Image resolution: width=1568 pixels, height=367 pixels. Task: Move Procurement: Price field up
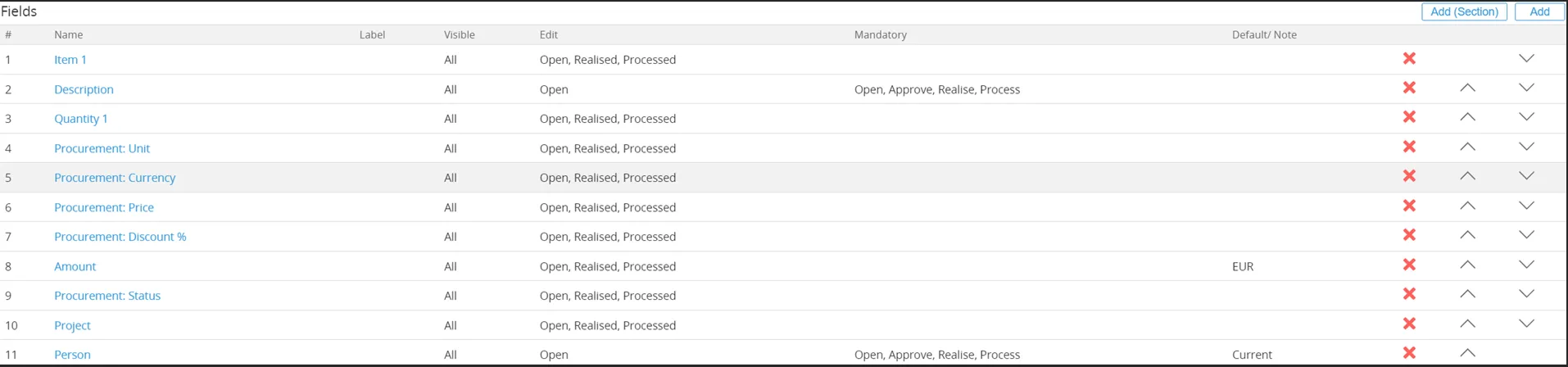point(1467,206)
